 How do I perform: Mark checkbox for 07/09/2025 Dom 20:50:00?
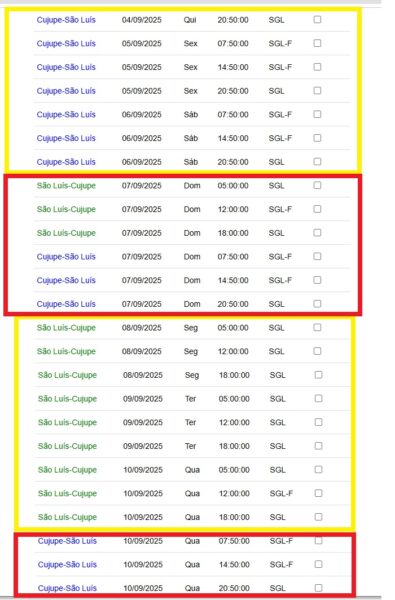point(317,304)
